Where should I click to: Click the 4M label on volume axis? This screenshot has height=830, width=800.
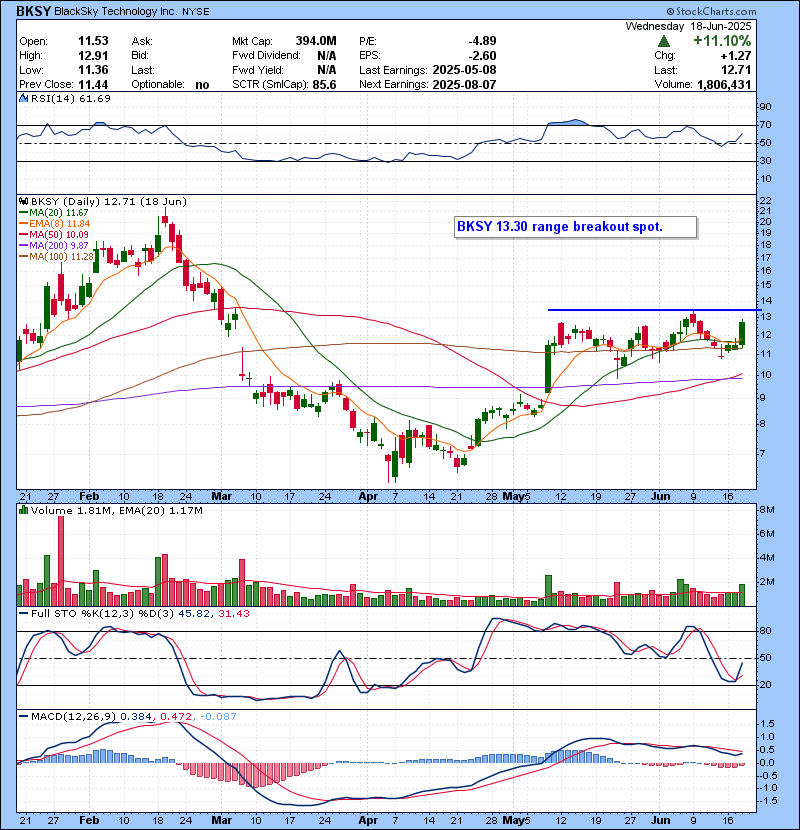pyautogui.click(x=767, y=558)
